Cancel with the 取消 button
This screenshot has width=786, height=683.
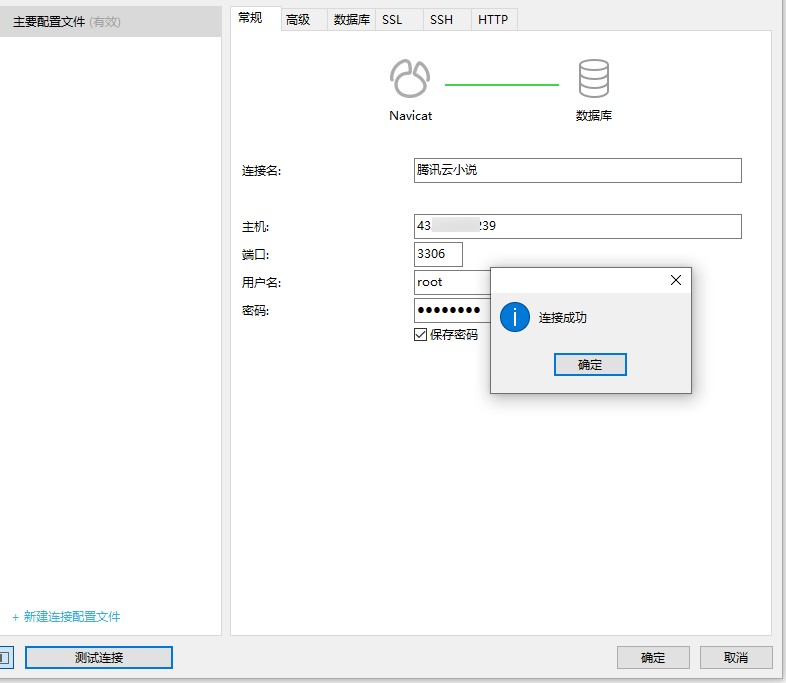coord(736,657)
